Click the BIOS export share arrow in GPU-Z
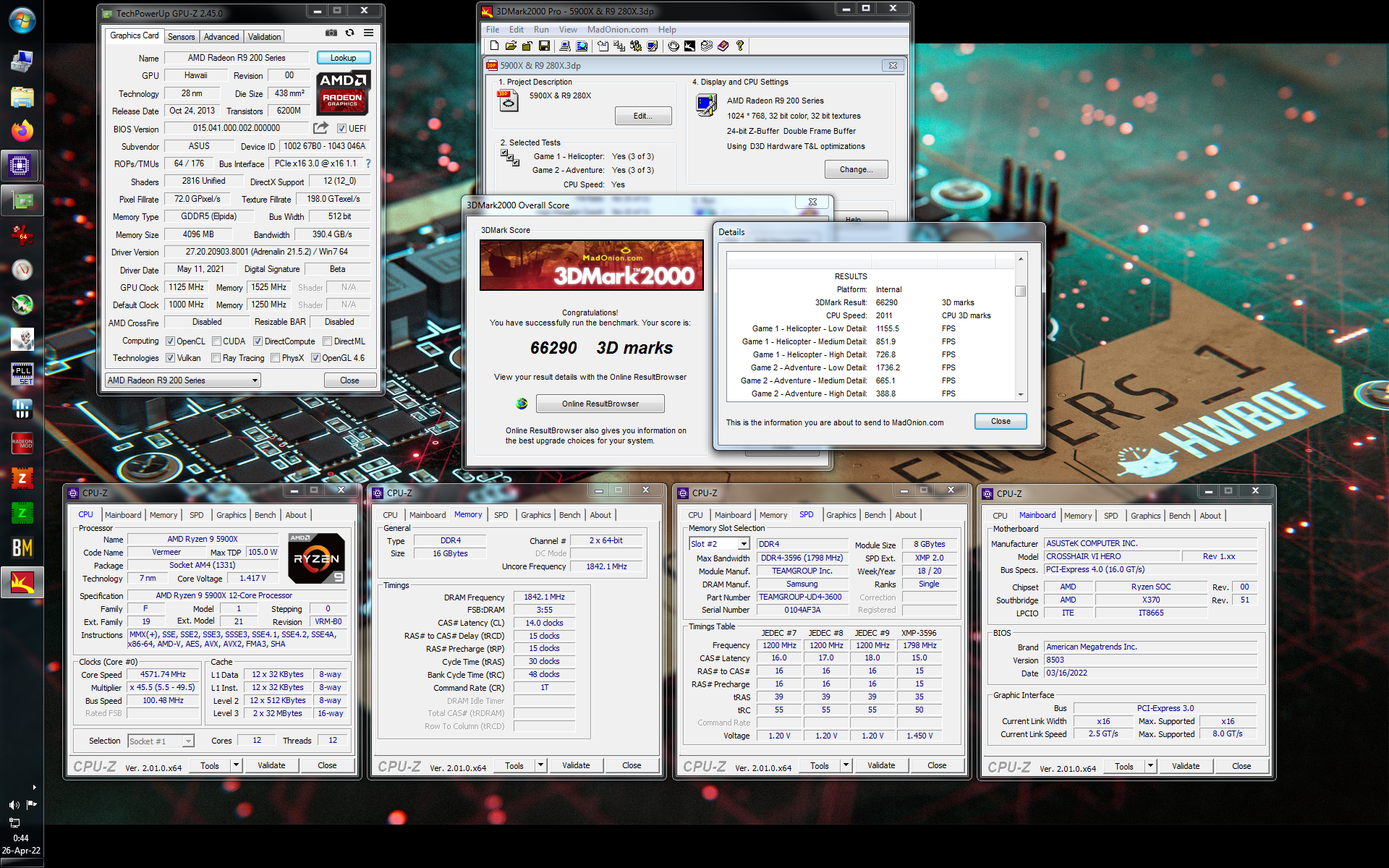 320,128
